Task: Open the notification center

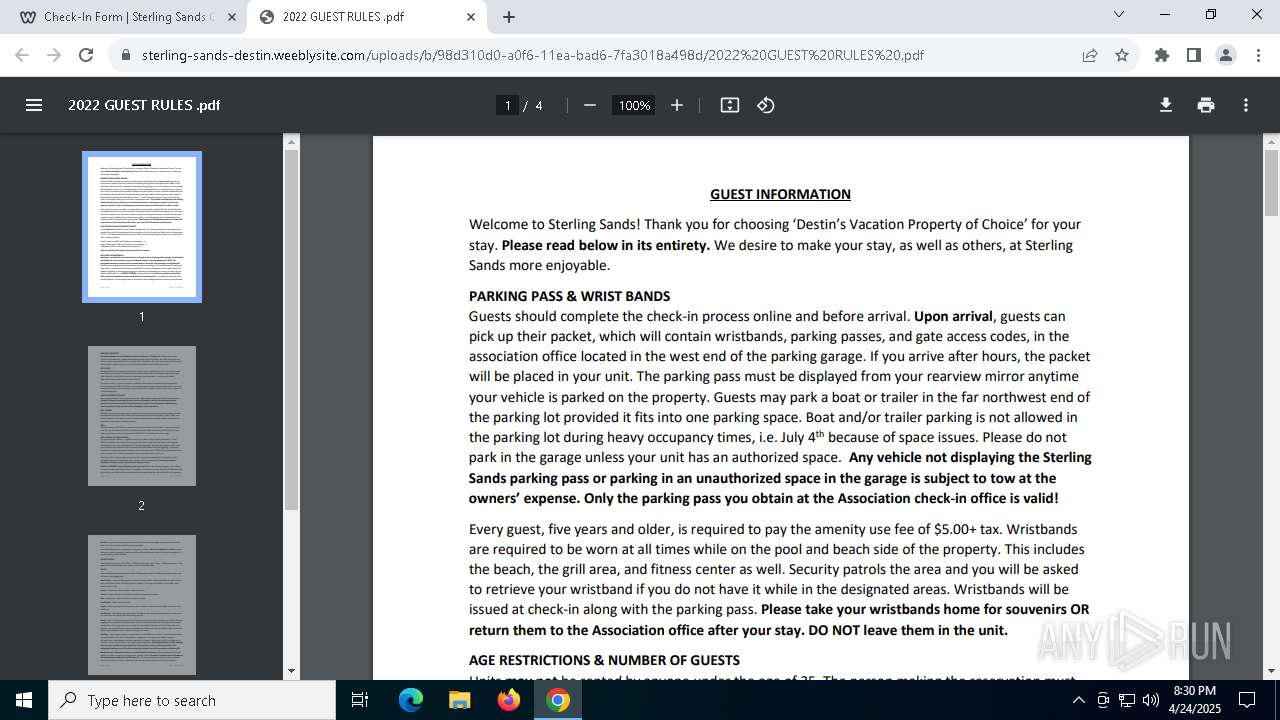Action: click(x=1247, y=700)
